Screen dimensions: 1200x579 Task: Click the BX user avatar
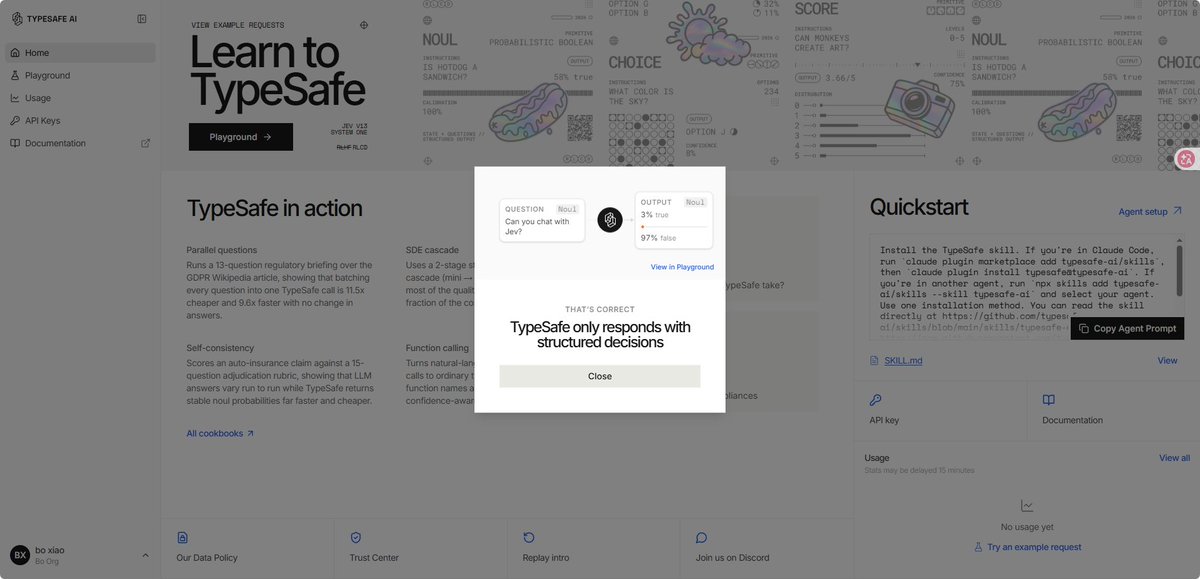pos(20,555)
